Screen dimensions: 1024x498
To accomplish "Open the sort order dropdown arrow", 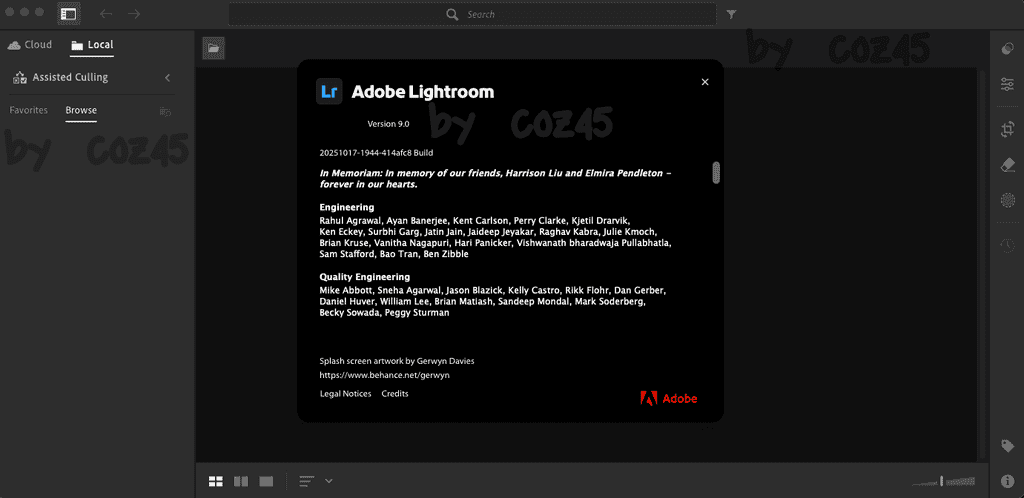I will [x=328, y=481].
